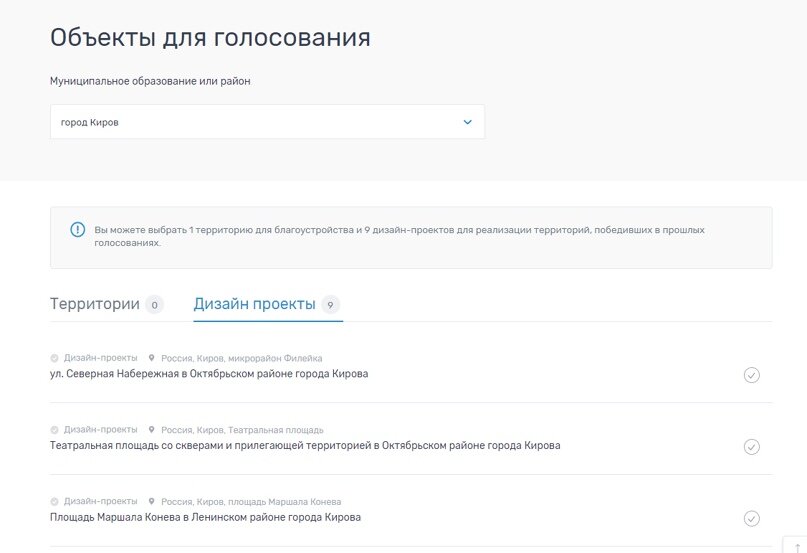Screen dimensions: 807x553
Task: Click location pin icon for микрорайон Филейка
Action: tap(151, 358)
